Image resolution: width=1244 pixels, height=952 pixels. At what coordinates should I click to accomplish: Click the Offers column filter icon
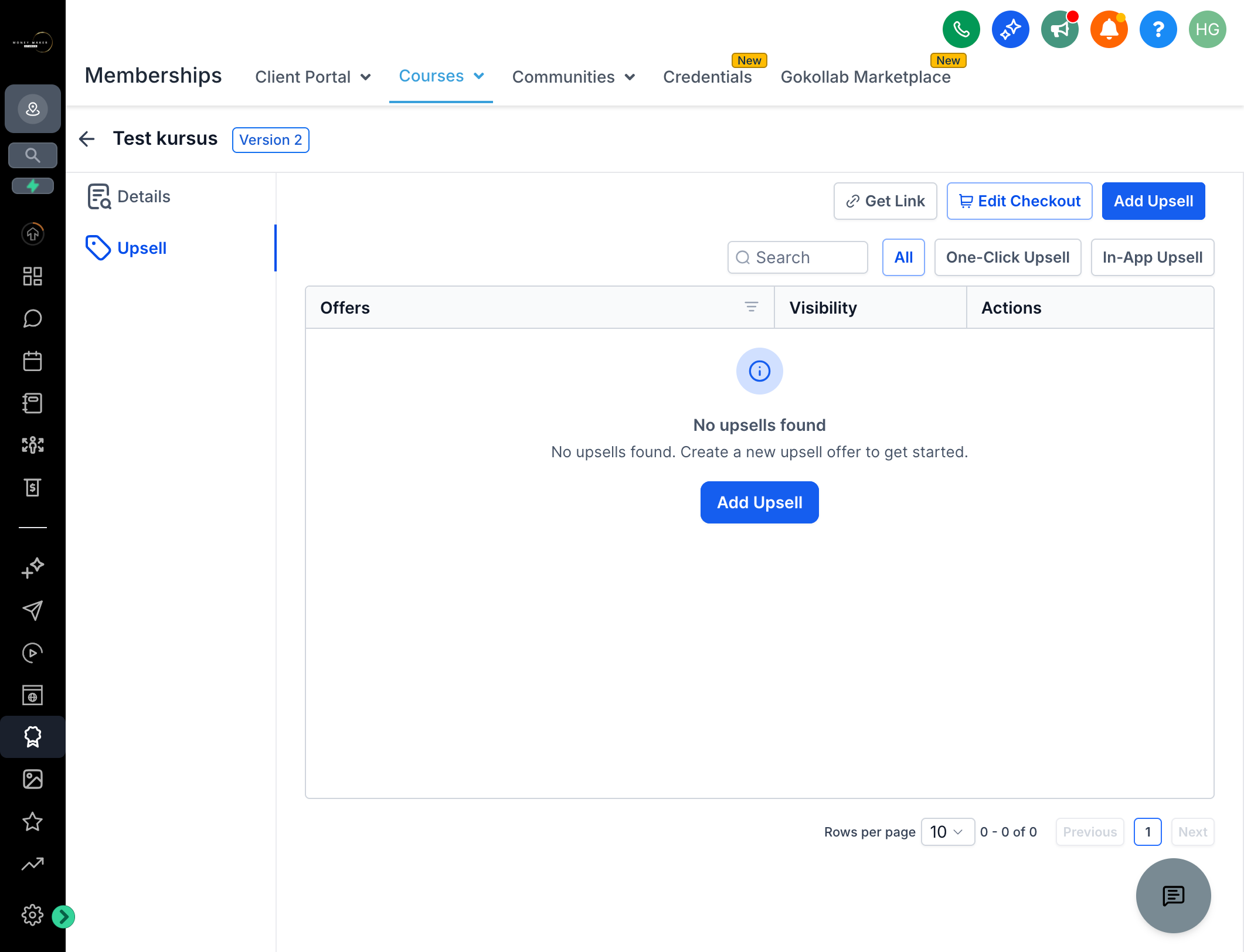(x=751, y=307)
